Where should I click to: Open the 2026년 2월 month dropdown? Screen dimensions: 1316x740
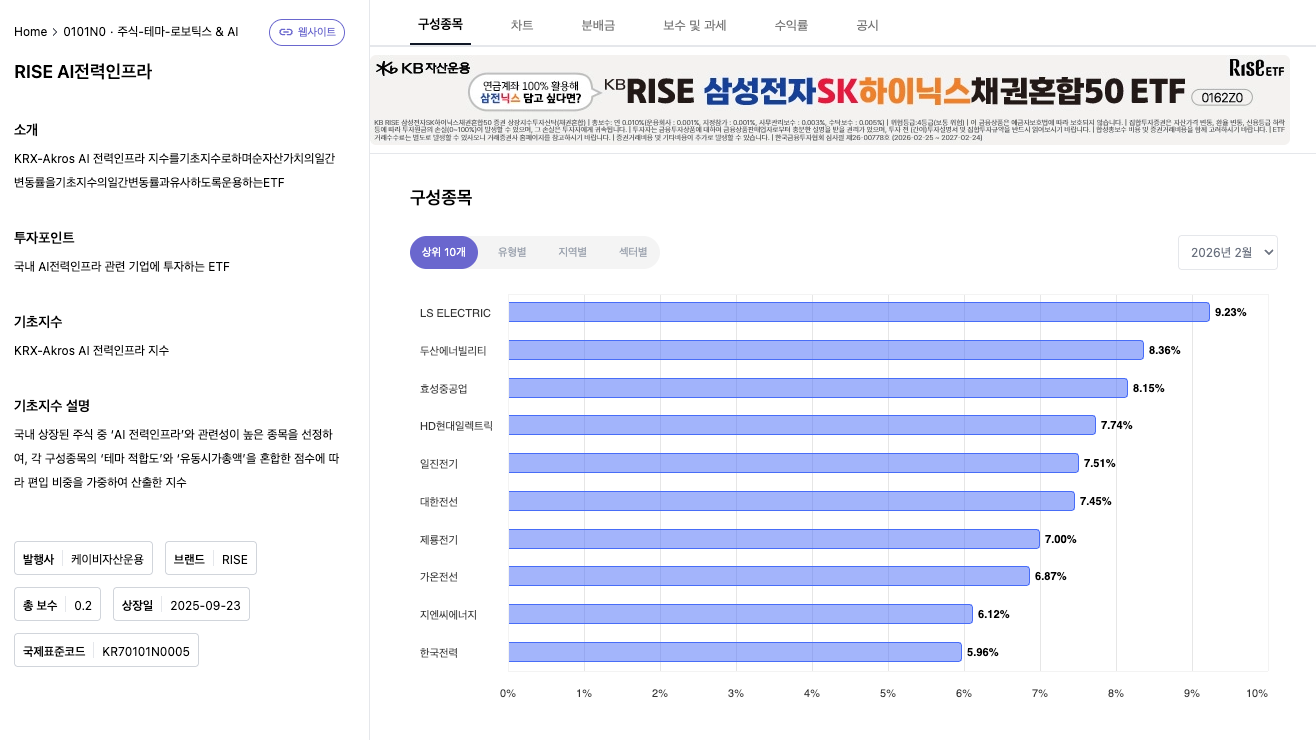click(x=1227, y=253)
